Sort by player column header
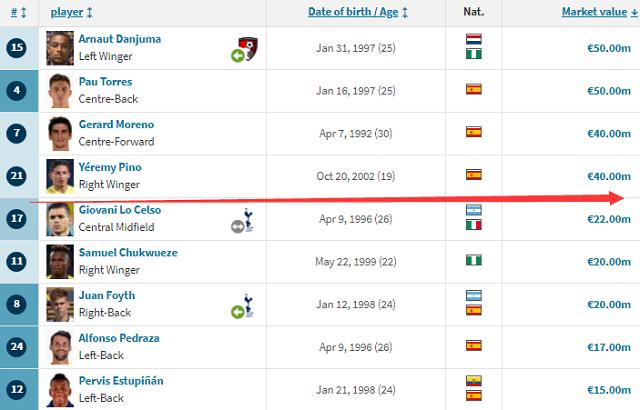This screenshot has width=640, height=410. click(72, 12)
